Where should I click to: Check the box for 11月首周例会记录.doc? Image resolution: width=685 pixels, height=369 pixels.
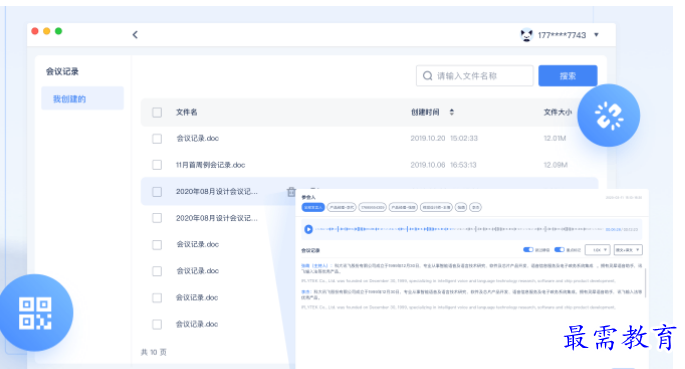[157, 165]
